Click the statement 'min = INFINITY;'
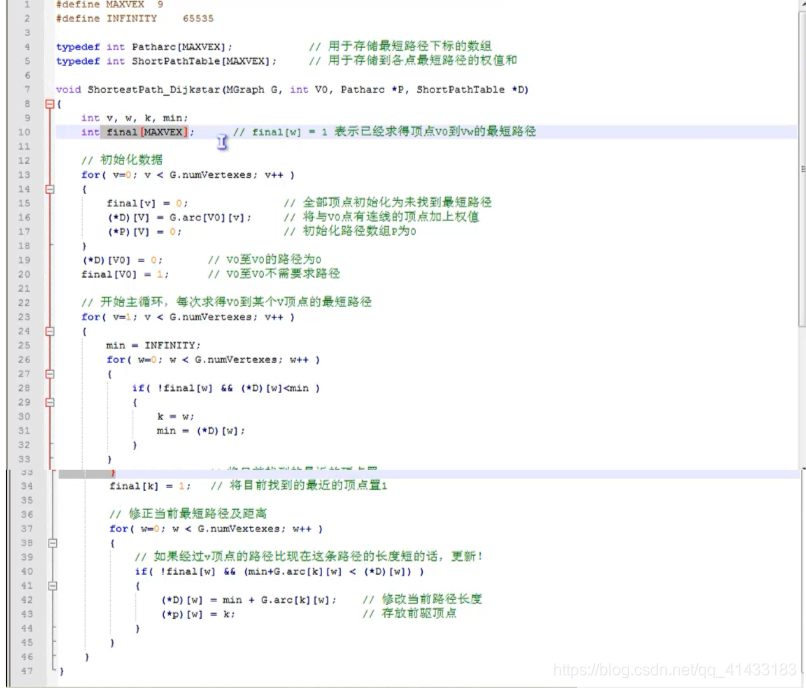The image size is (806, 688). point(154,346)
